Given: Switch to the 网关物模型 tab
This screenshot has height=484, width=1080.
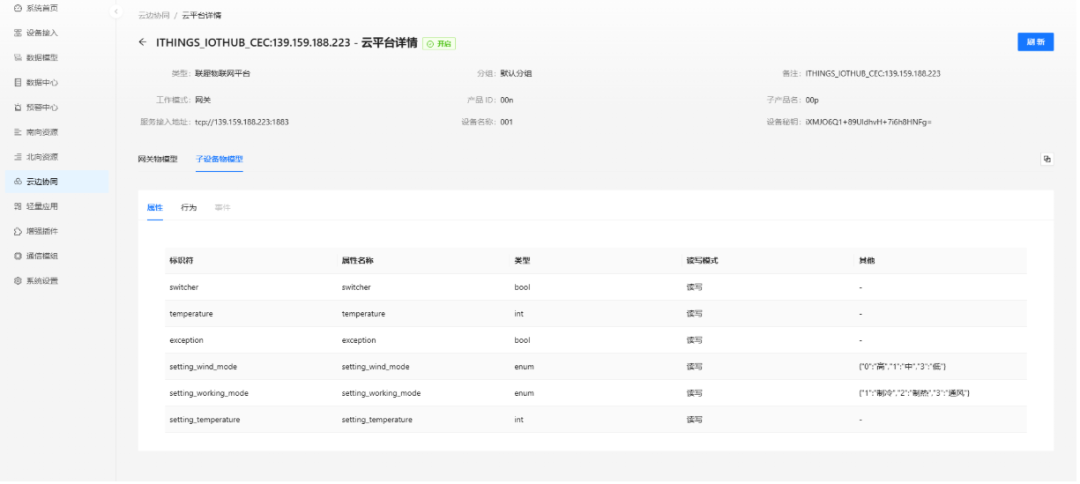Looking at the screenshot, I should pyautogui.click(x=158, y=159).
